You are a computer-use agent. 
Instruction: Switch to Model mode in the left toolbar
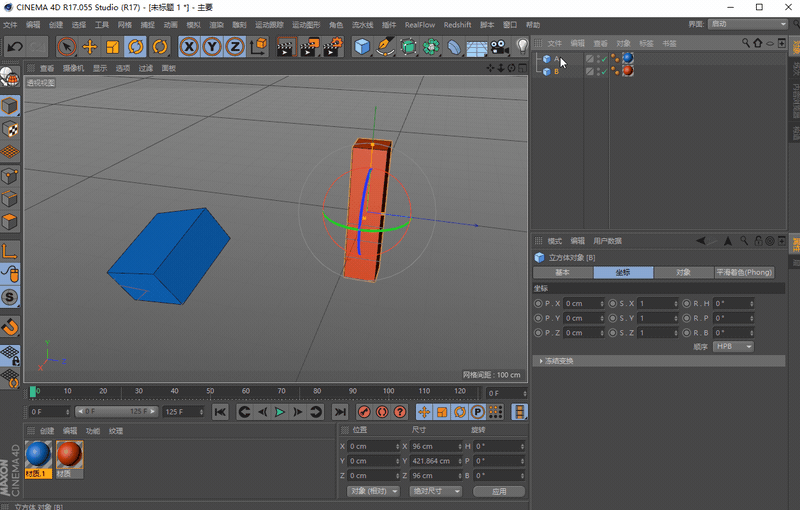click(10, 106)
